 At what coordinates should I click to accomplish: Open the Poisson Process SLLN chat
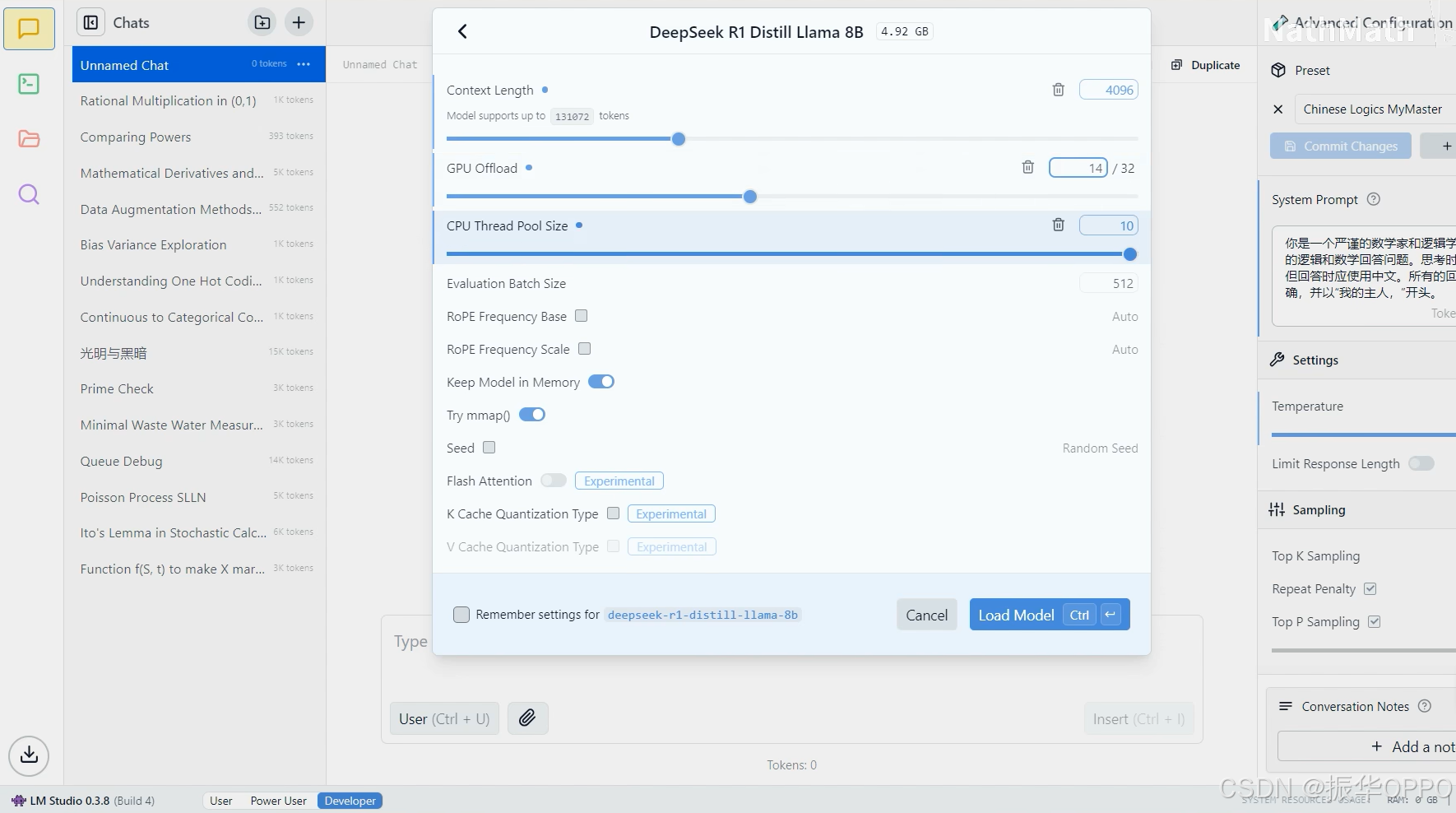198,497
